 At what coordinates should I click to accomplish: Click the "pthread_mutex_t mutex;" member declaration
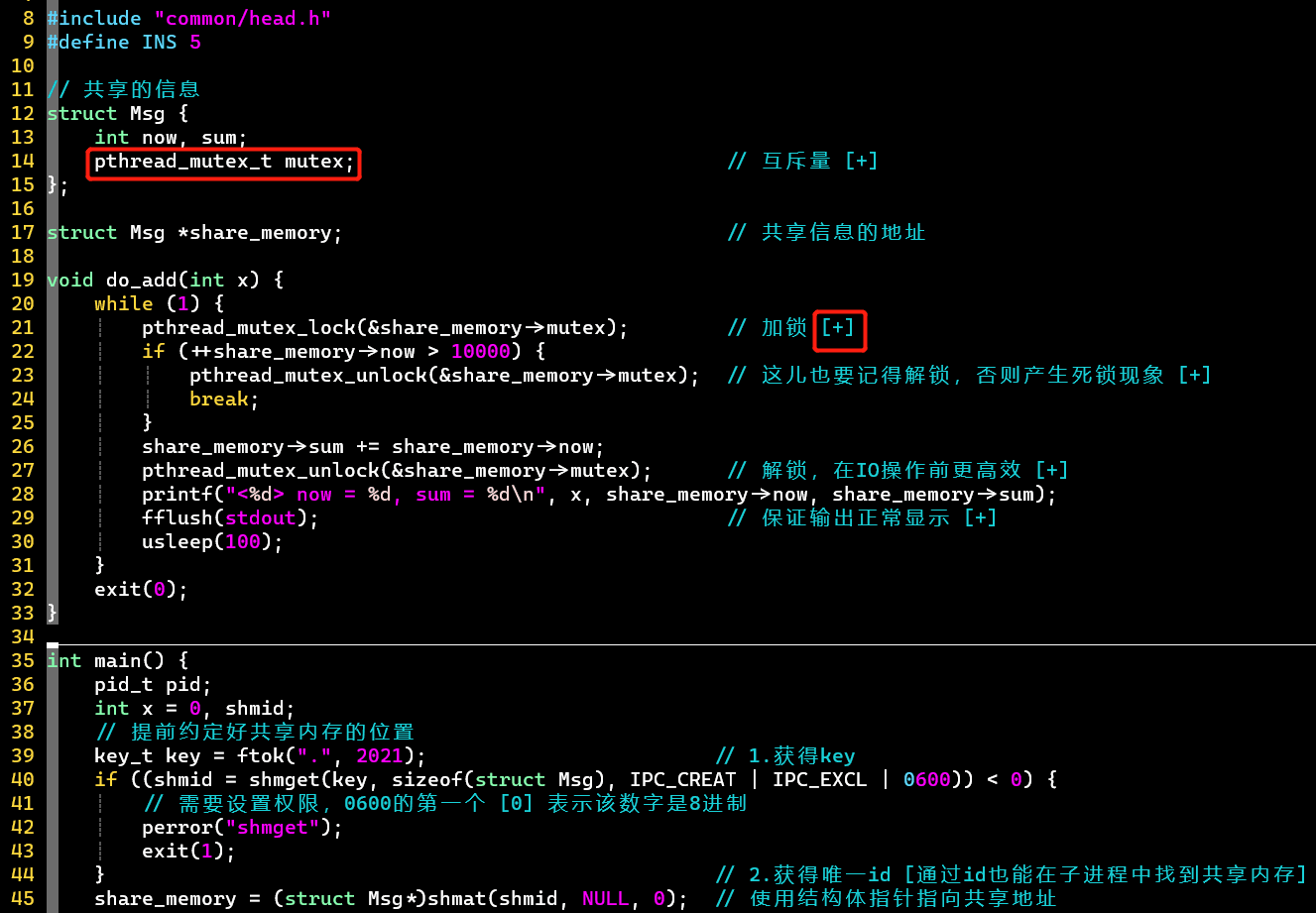(x=224, y=161)
